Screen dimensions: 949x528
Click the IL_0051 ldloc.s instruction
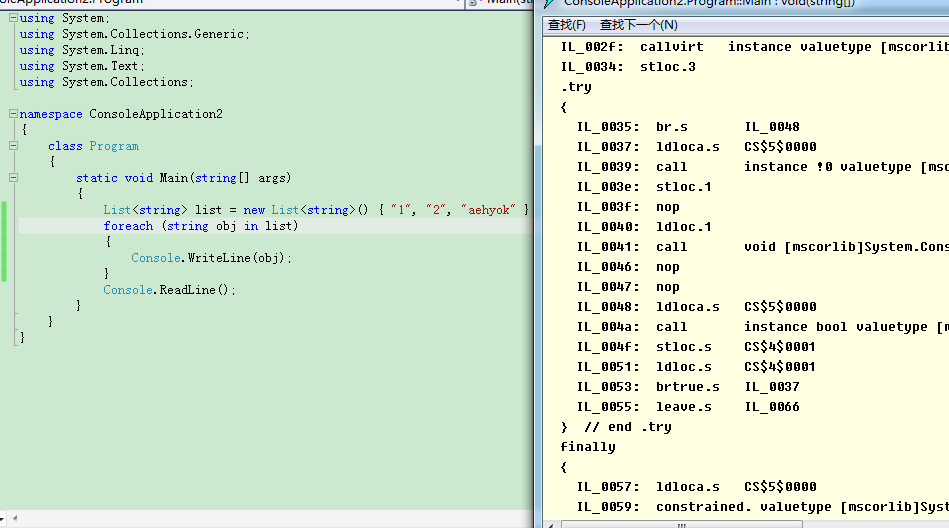[x=696, y=366]
